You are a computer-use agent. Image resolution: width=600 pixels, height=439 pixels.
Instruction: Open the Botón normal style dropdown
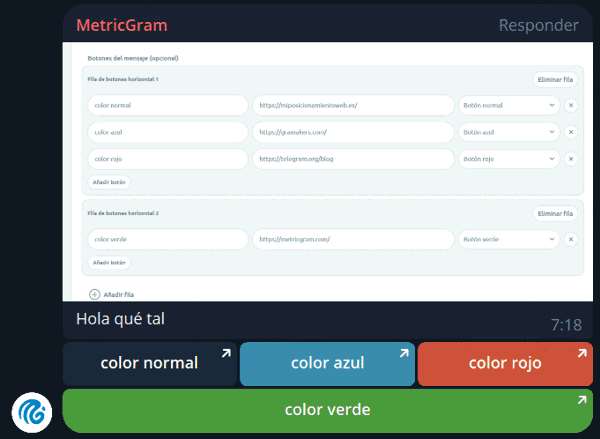[509, 105]
